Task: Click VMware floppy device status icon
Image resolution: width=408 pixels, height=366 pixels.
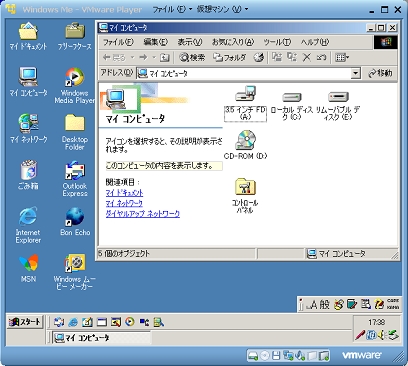Action: click(276, 356)
